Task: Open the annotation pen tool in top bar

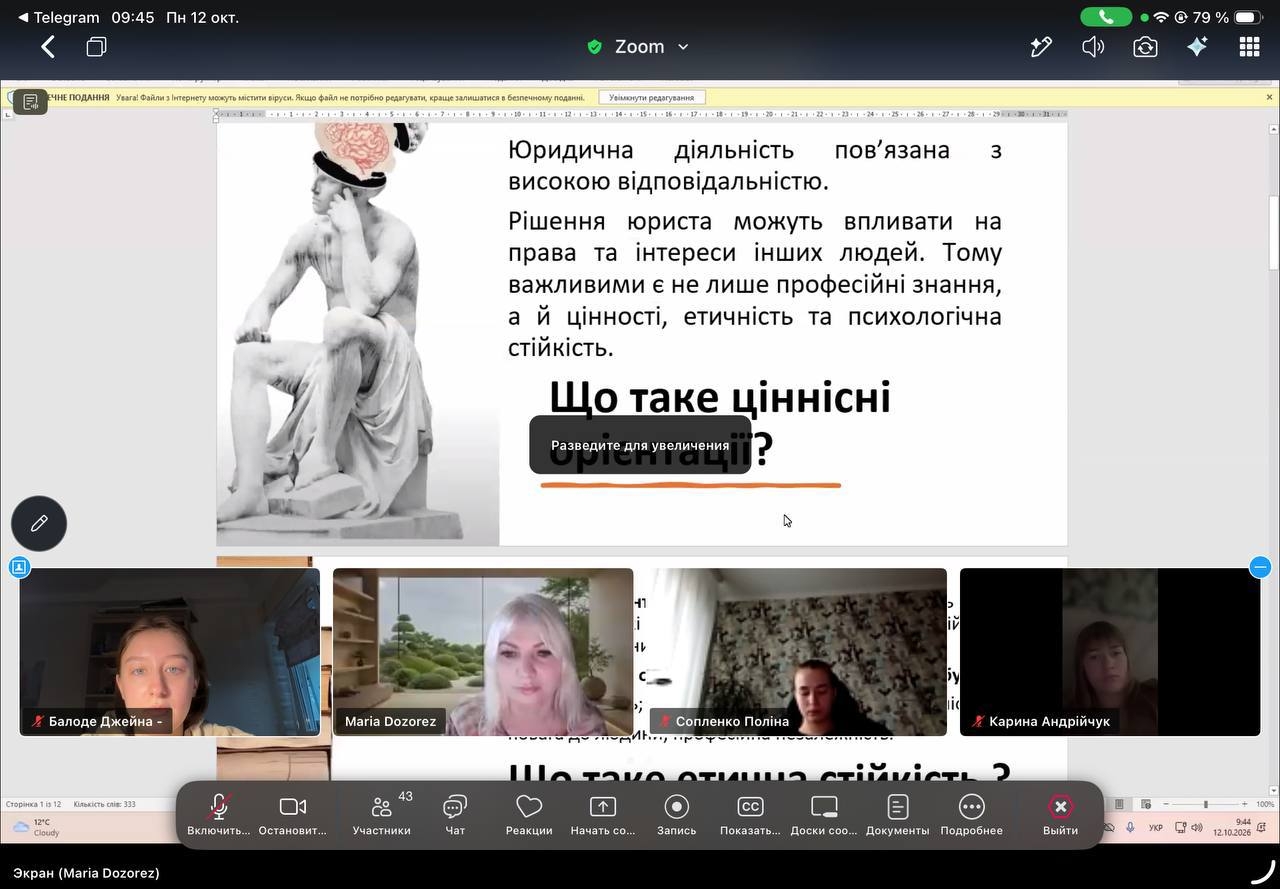Action: tap(1041, 47)
